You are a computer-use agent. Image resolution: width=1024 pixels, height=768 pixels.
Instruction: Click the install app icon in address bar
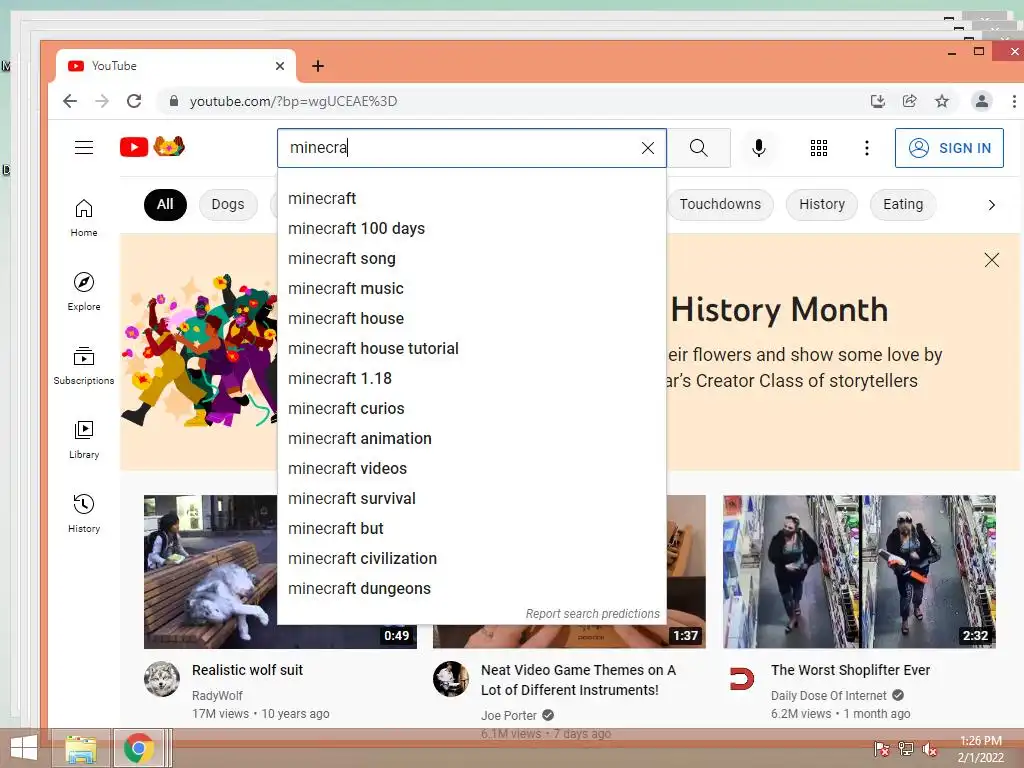[x=878, y=101]
